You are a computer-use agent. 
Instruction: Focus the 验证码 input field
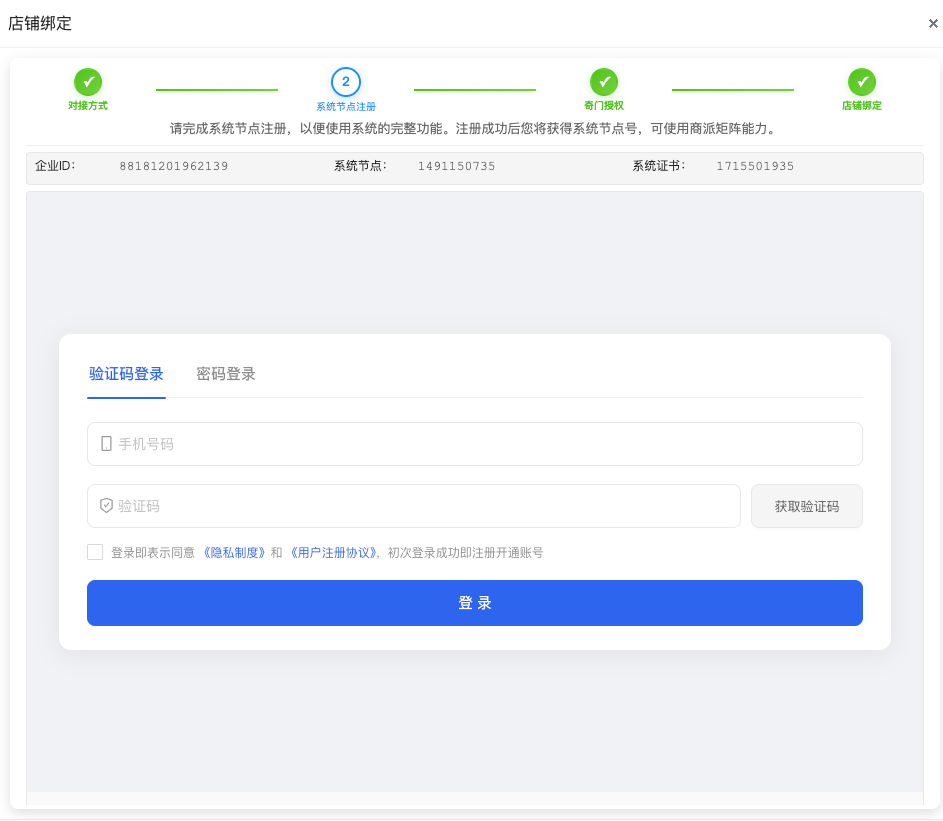coord(414,506)
